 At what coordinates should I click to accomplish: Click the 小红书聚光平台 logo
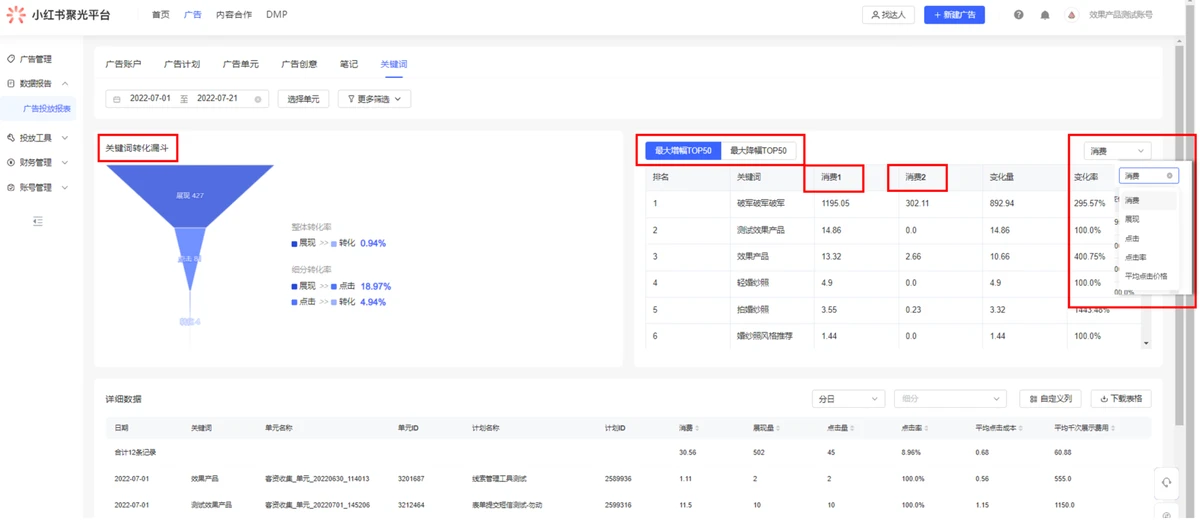tap(58, 15)
